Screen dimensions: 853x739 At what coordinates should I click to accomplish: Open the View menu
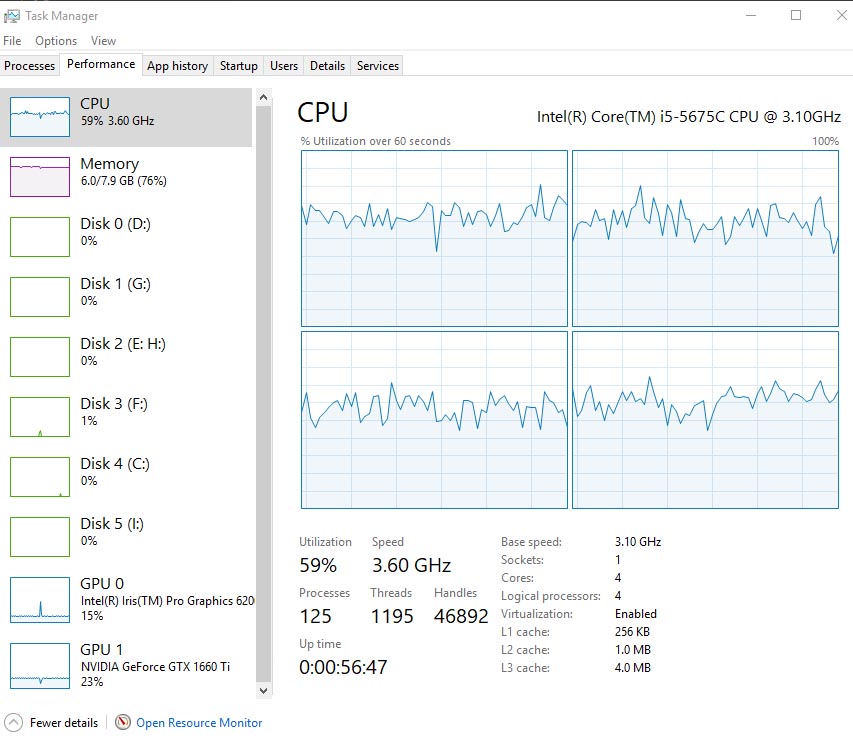tap(103, 41)
